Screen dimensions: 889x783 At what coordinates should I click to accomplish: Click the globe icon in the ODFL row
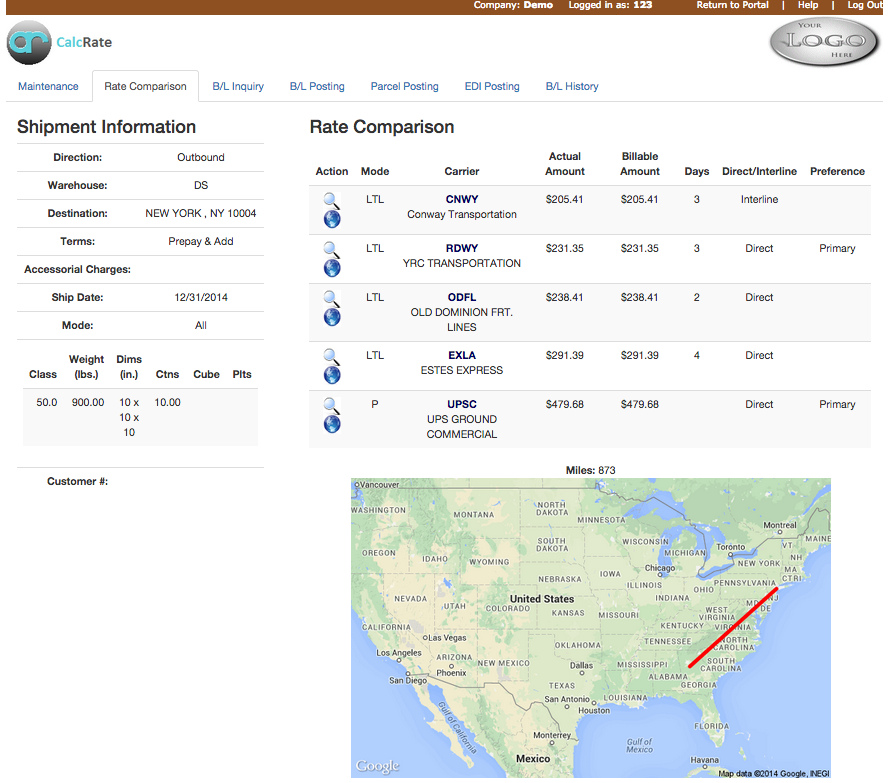coord(332,317)
